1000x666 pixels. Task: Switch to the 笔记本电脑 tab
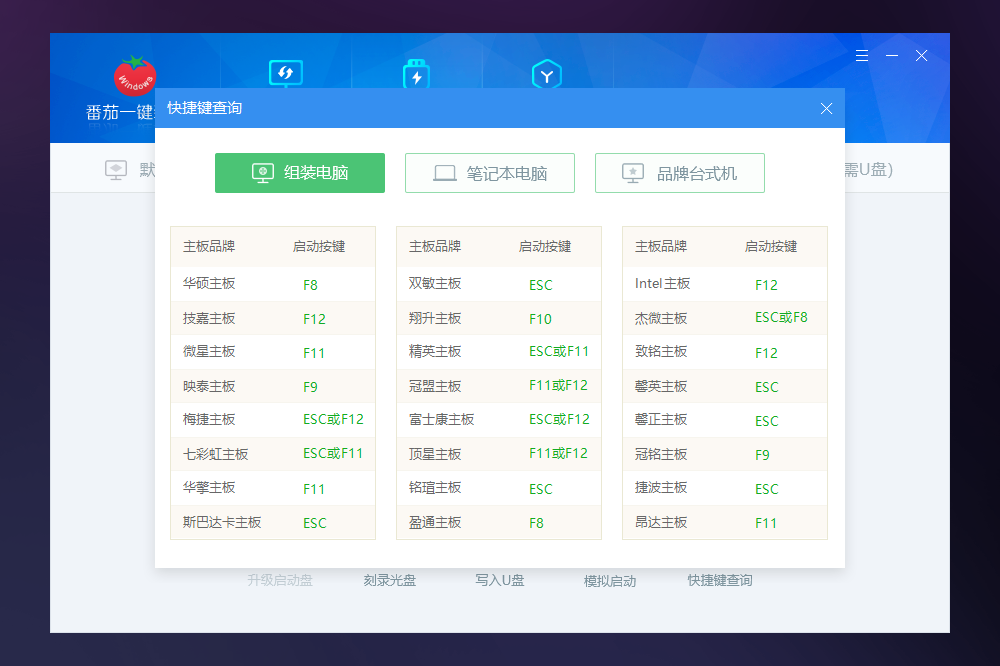click(x=490, y=173)
